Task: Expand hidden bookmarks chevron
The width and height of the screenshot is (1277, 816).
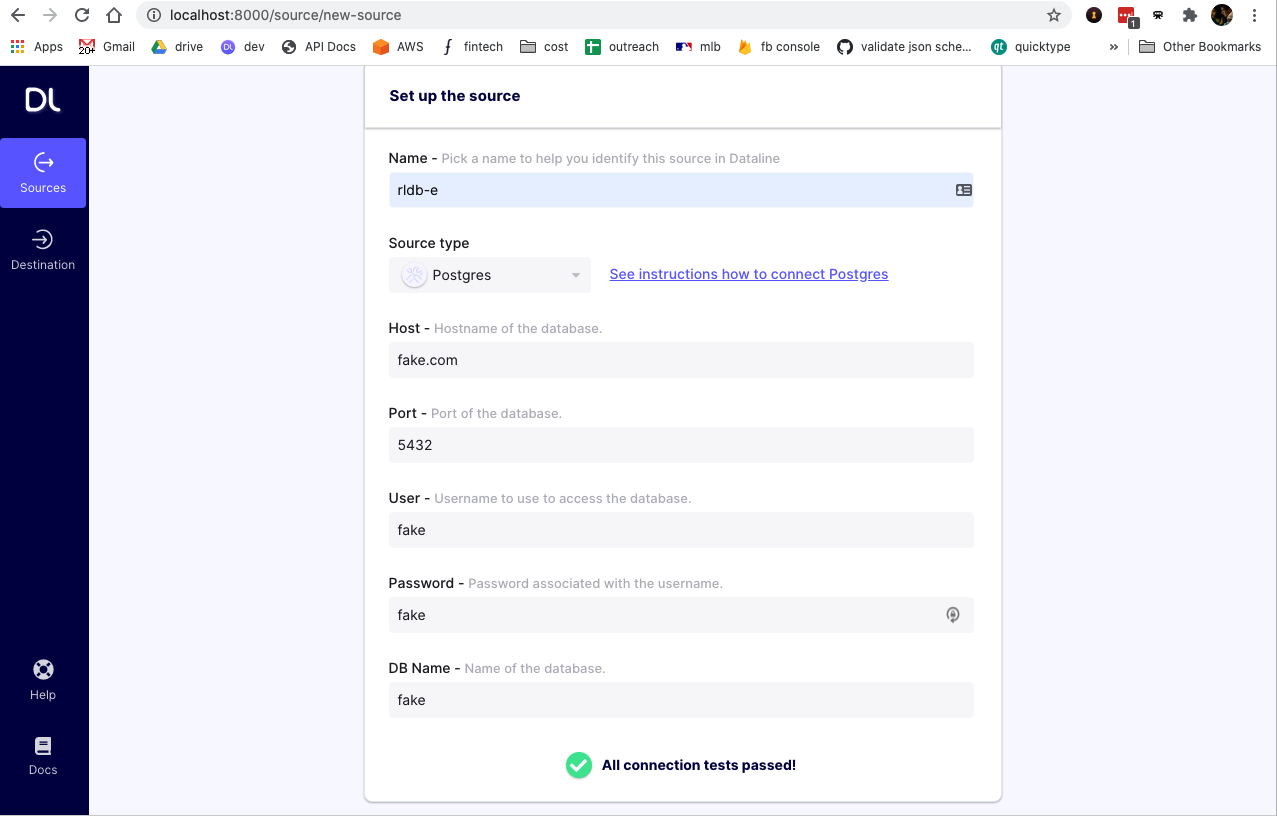Action: tap(1114, 46)
